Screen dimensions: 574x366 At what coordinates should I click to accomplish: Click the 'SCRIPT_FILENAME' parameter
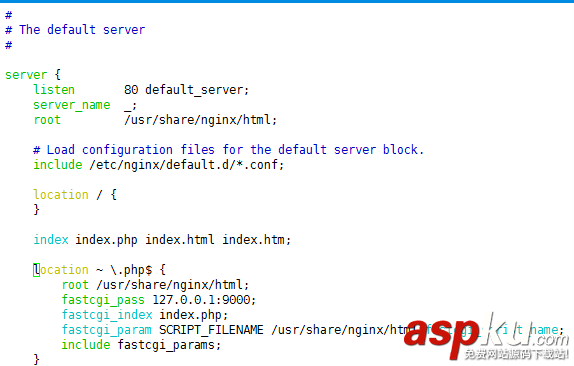211,330
